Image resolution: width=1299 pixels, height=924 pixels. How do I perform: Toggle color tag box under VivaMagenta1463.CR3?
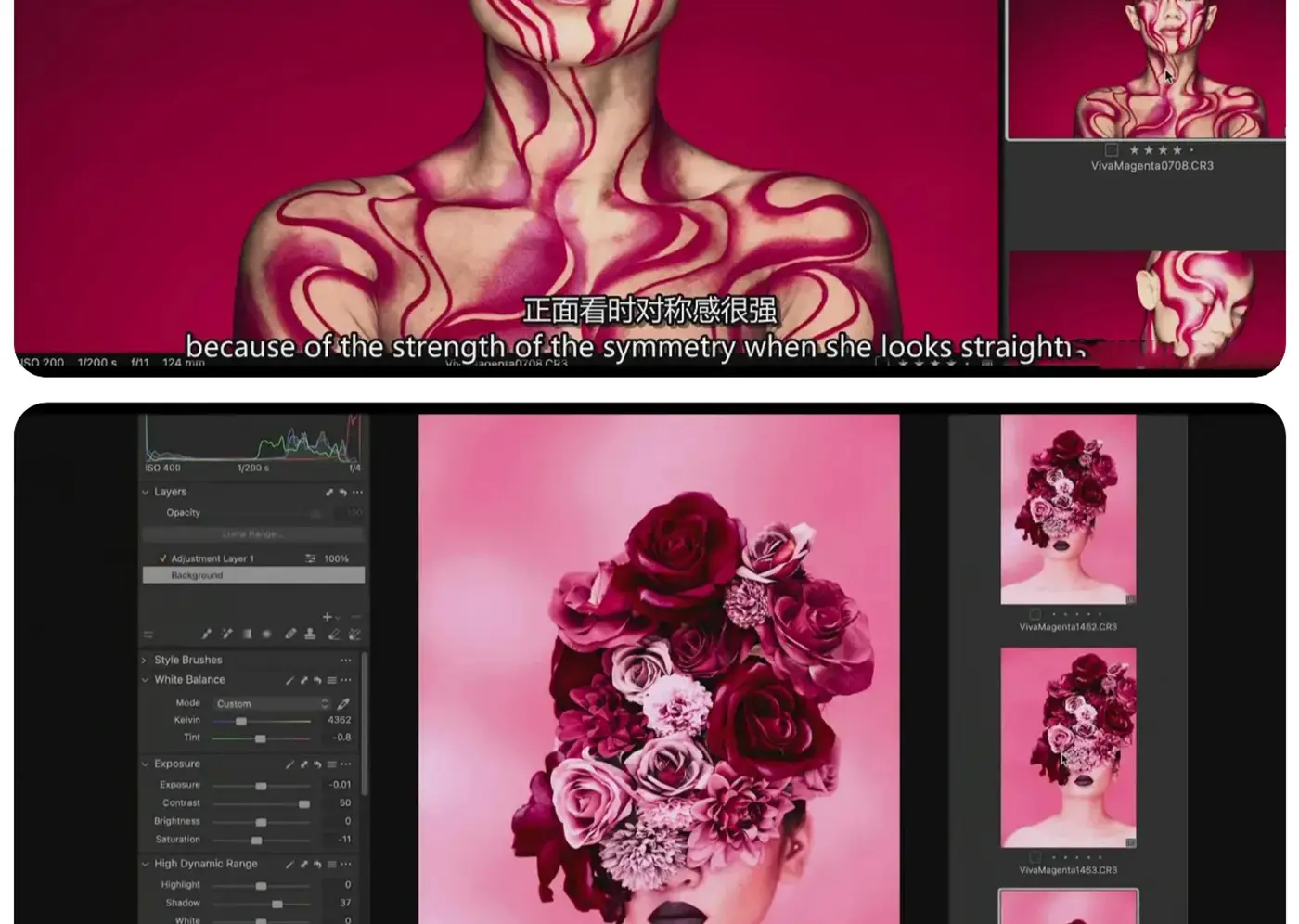click(x=1035, y=857)
